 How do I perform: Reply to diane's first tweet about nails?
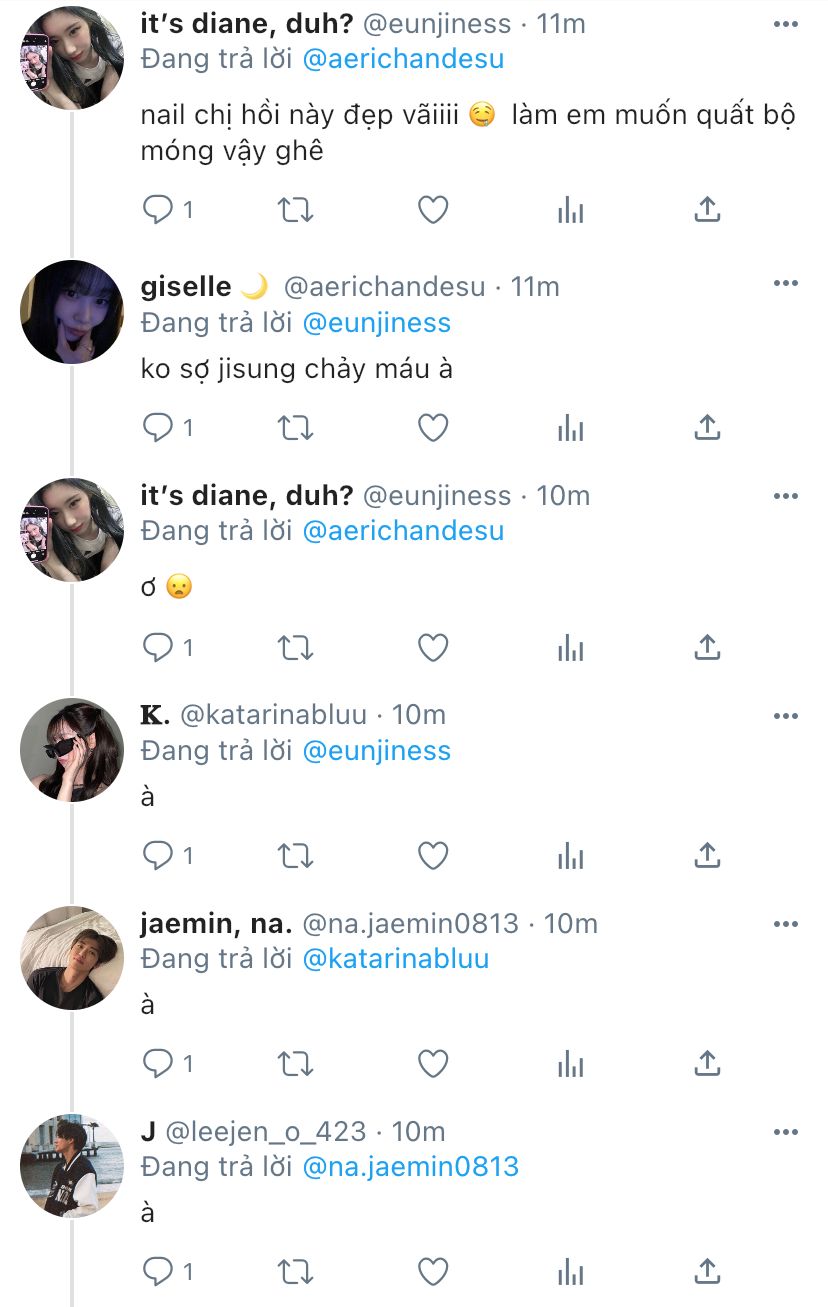(x=158, y=210)
